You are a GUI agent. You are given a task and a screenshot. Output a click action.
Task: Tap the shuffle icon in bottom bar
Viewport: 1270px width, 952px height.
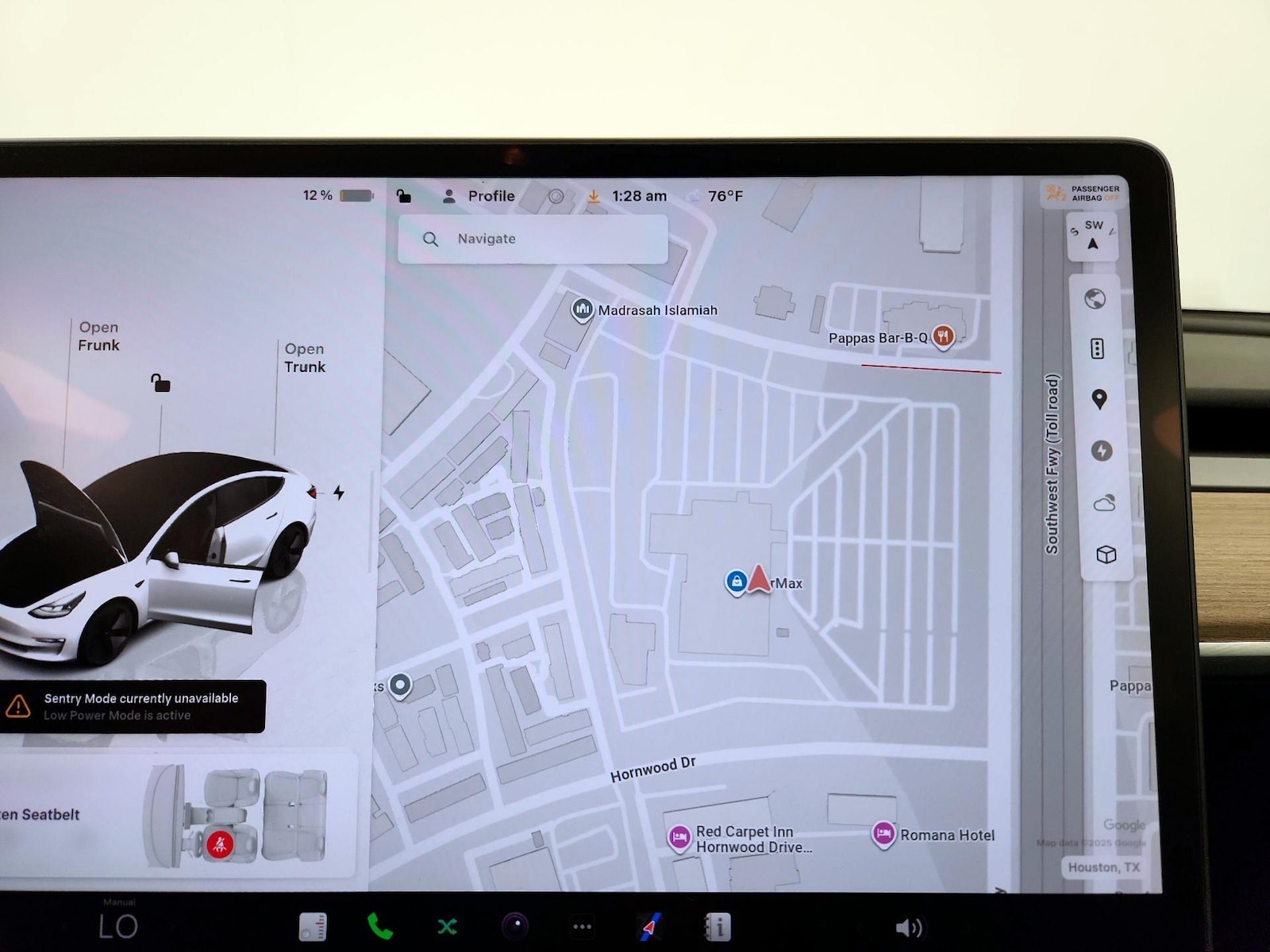pyautogui.click(x=448, y=926)
